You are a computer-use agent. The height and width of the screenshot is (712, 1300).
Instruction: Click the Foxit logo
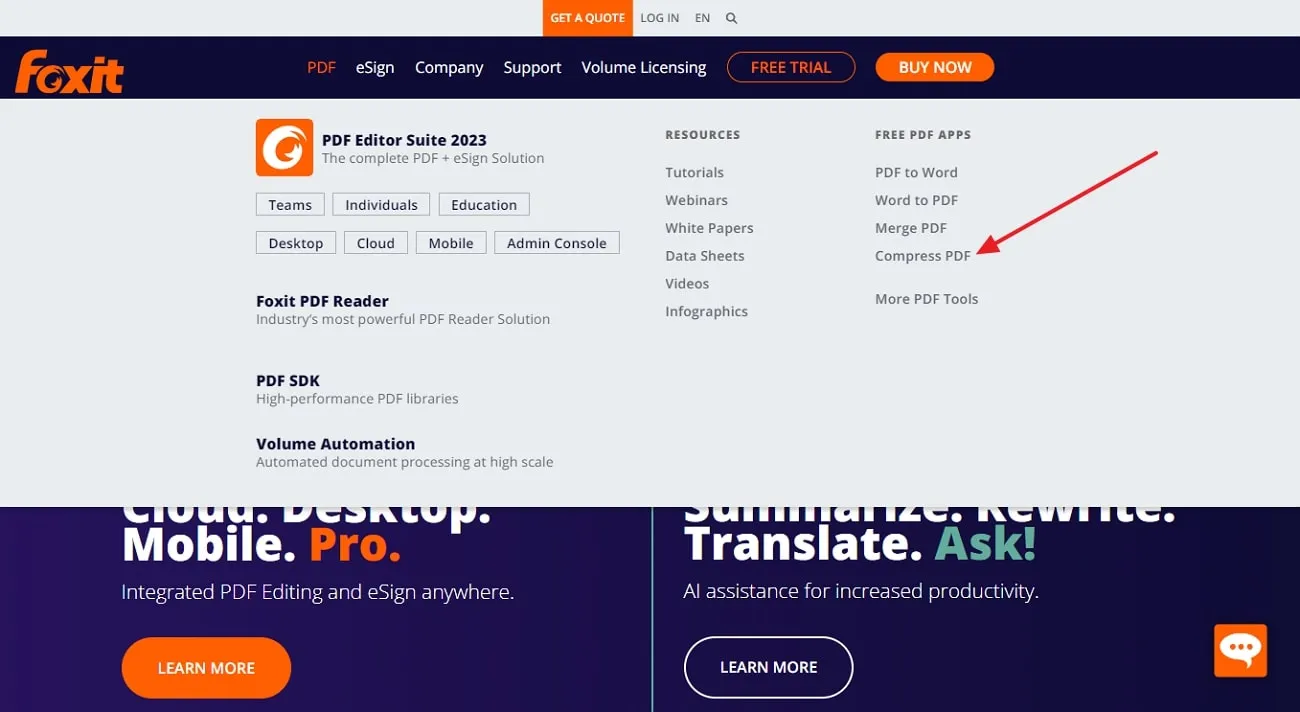(69, 71)
